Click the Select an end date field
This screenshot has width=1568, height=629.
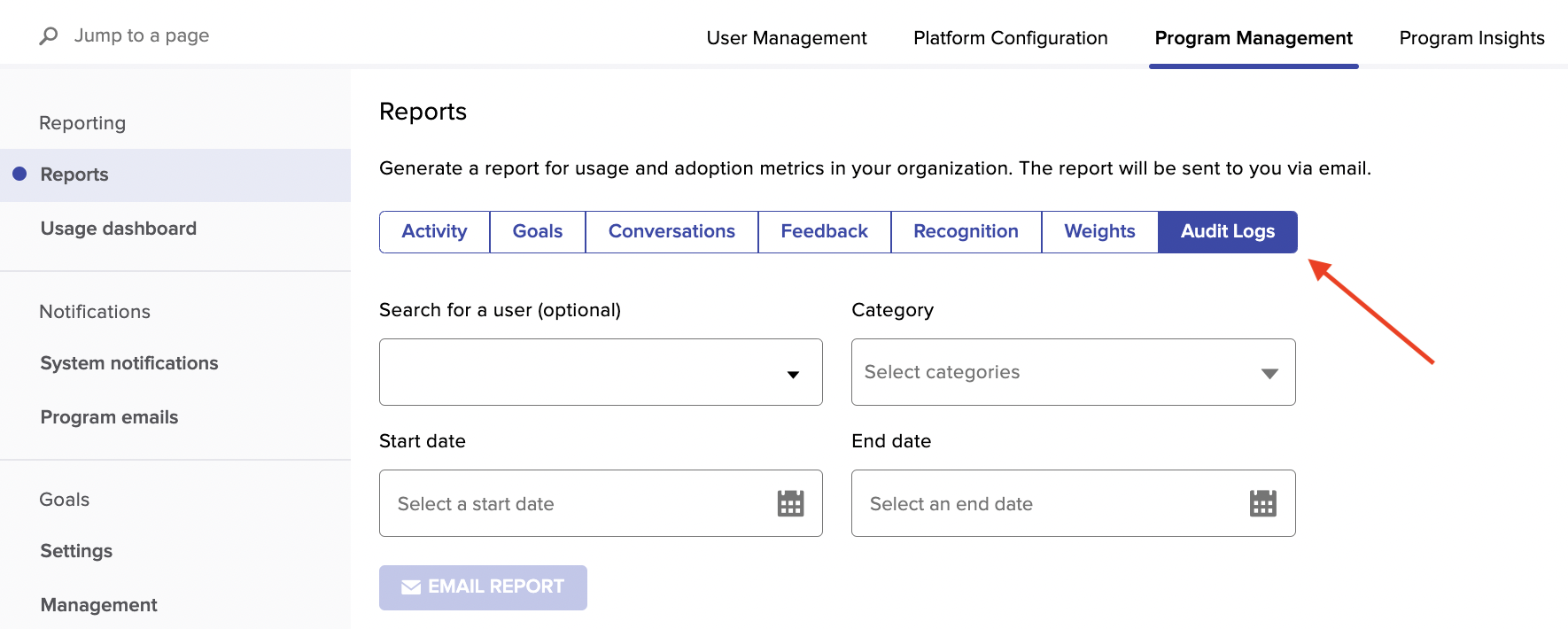click(1073, 503)
